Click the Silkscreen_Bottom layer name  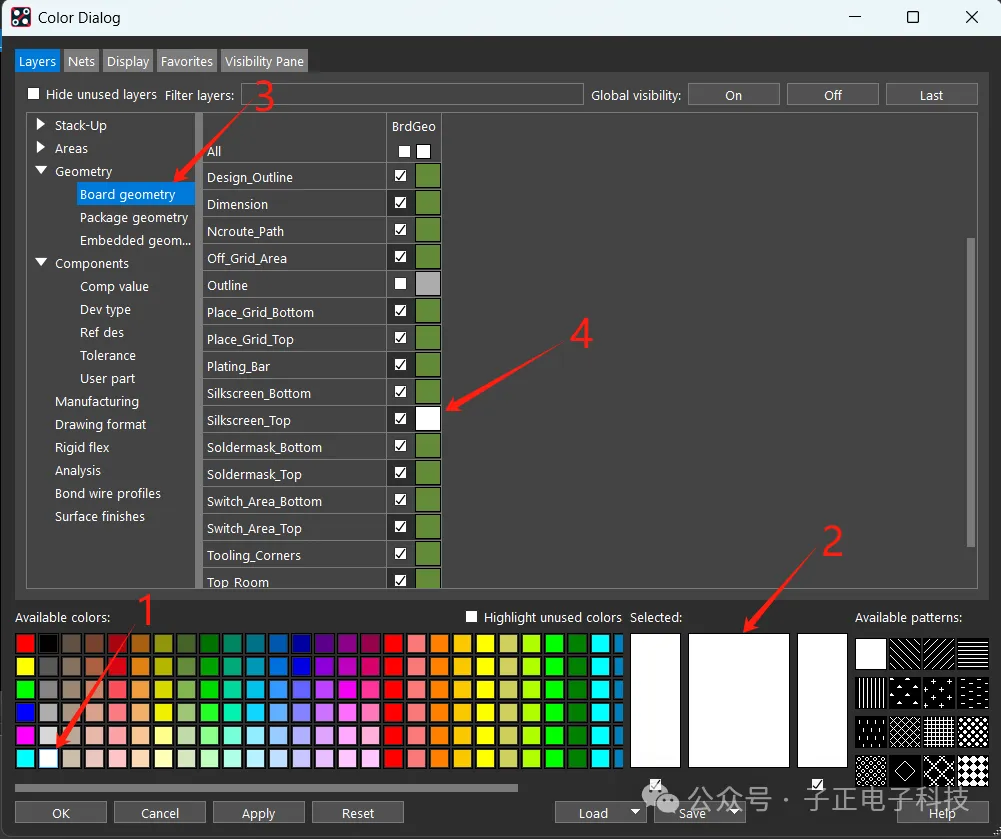click(x=259, y=393)
